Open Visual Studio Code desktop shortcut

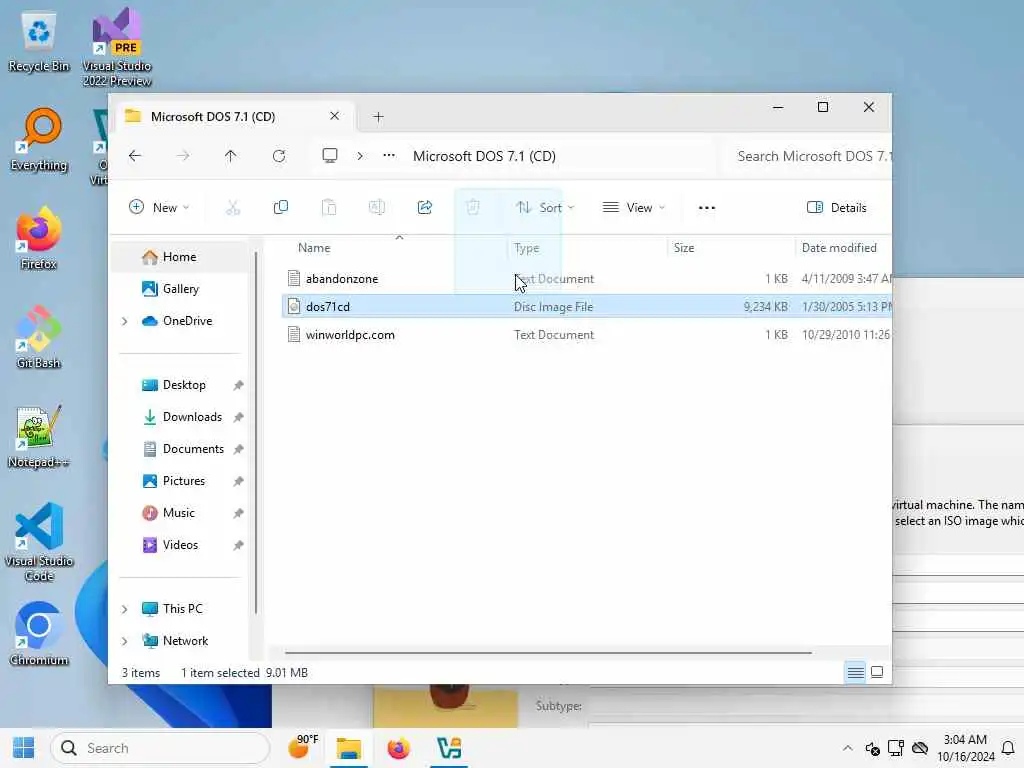tap(39, 542)
